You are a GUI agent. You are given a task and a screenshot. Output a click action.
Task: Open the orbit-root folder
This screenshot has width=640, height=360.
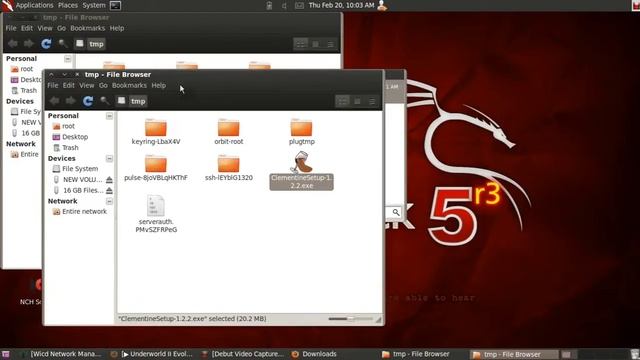tap(229, 132)
